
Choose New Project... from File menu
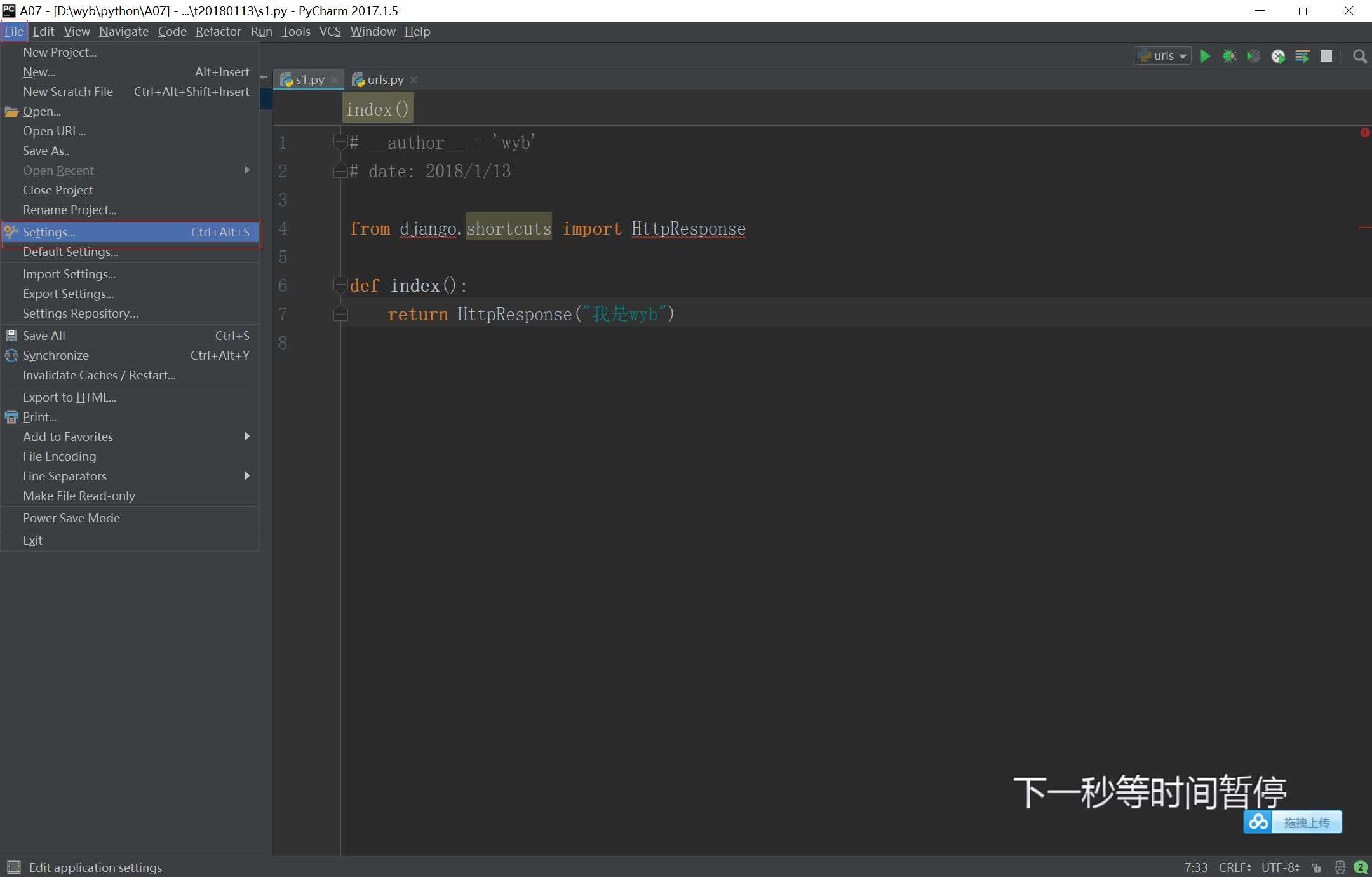point(130,52)
